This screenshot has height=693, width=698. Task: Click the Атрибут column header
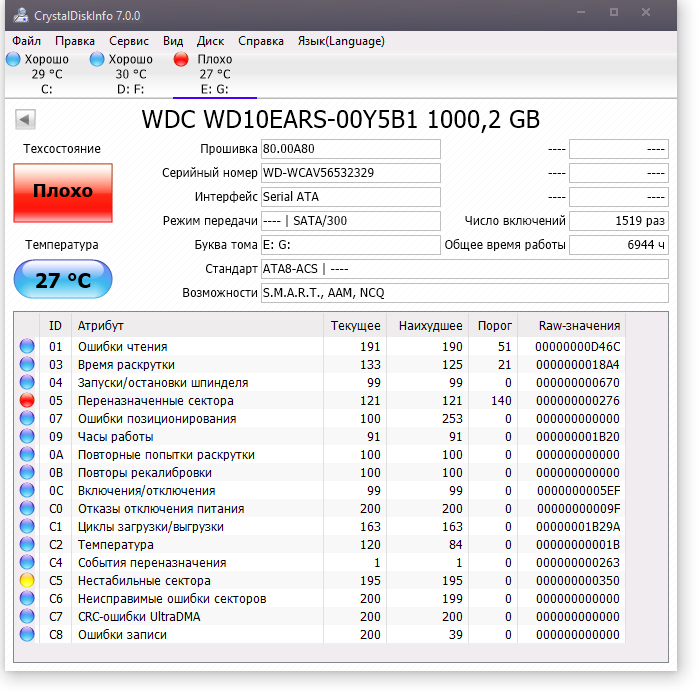pyautogui.click(x=197, y=325)
